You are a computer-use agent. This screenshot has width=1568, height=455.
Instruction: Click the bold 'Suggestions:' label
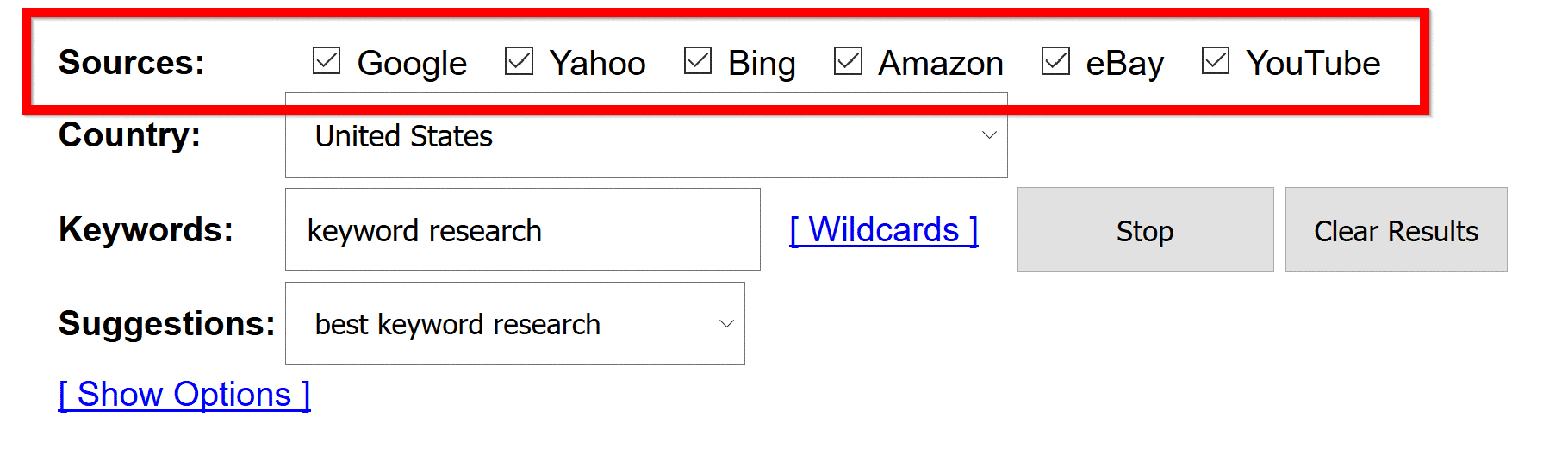[x=166, y=324]
